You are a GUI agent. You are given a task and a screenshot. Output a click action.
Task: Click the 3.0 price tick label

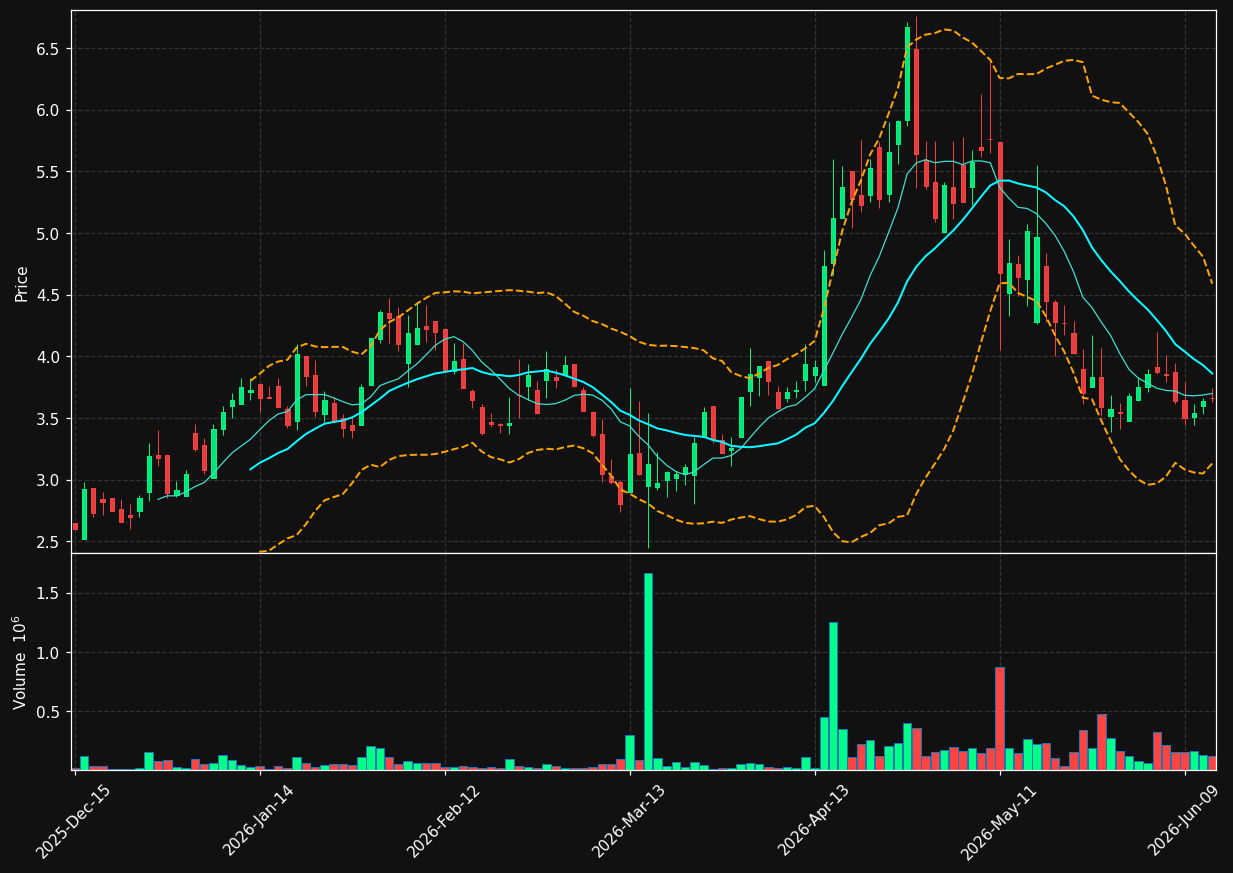click(x=50, y=481)
